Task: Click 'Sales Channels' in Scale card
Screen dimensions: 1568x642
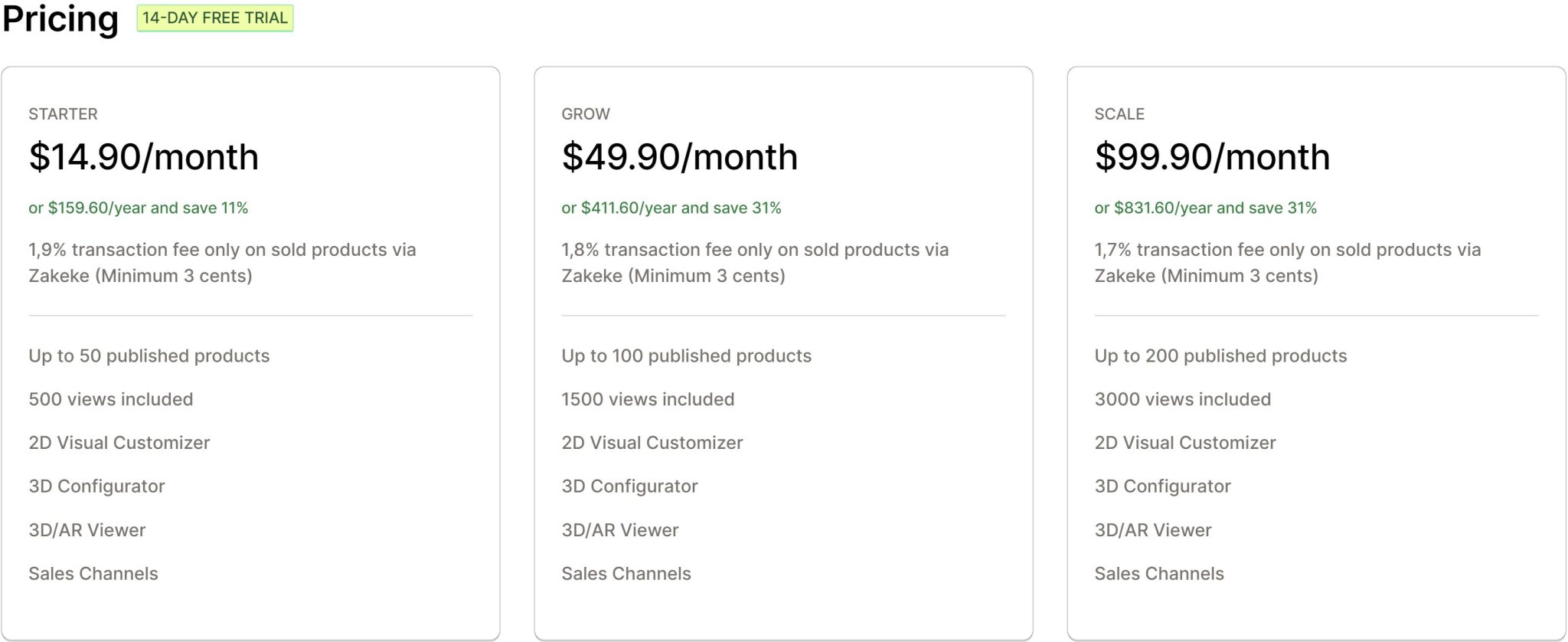Action: point(1159,574)
